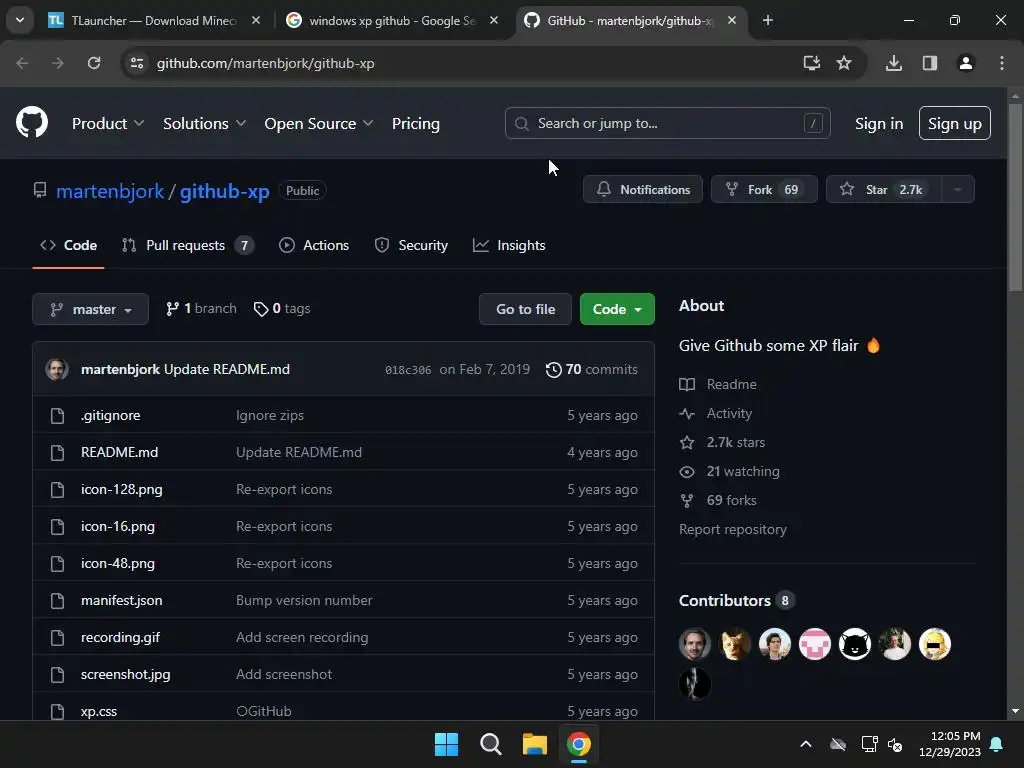Open a new browser tab
Screen dimensions: 1024x768
(x=768, y=20)
